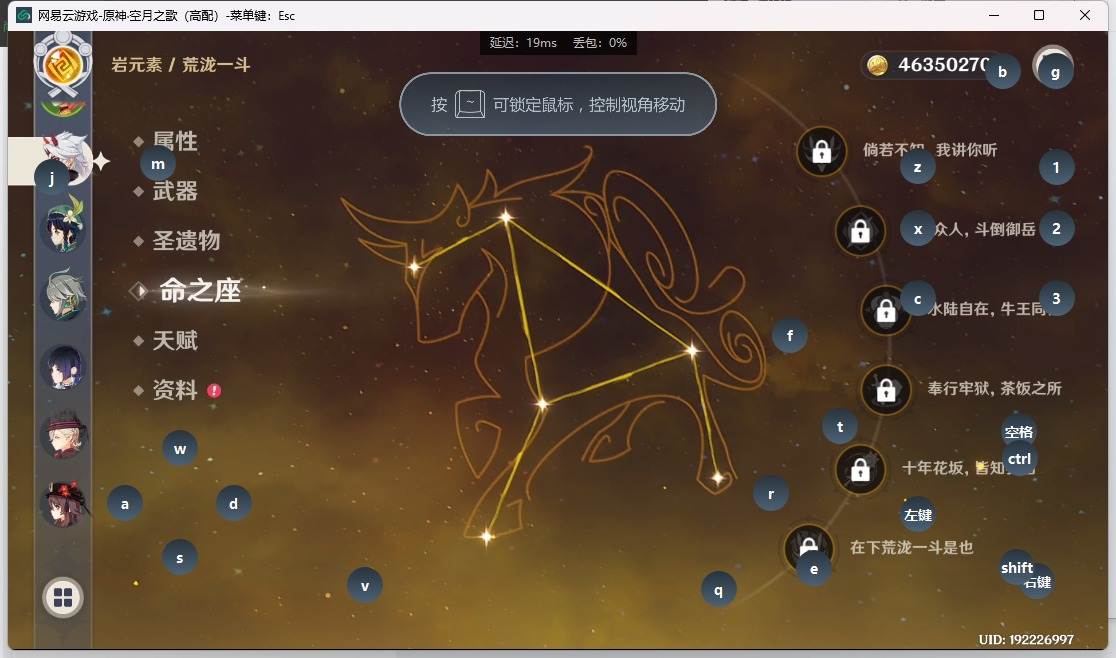This screenshot has height=658, width=1116.
Task: Click the 奉行牢狱，茶饭之所 constellation label
Action: tap(994, 388)
